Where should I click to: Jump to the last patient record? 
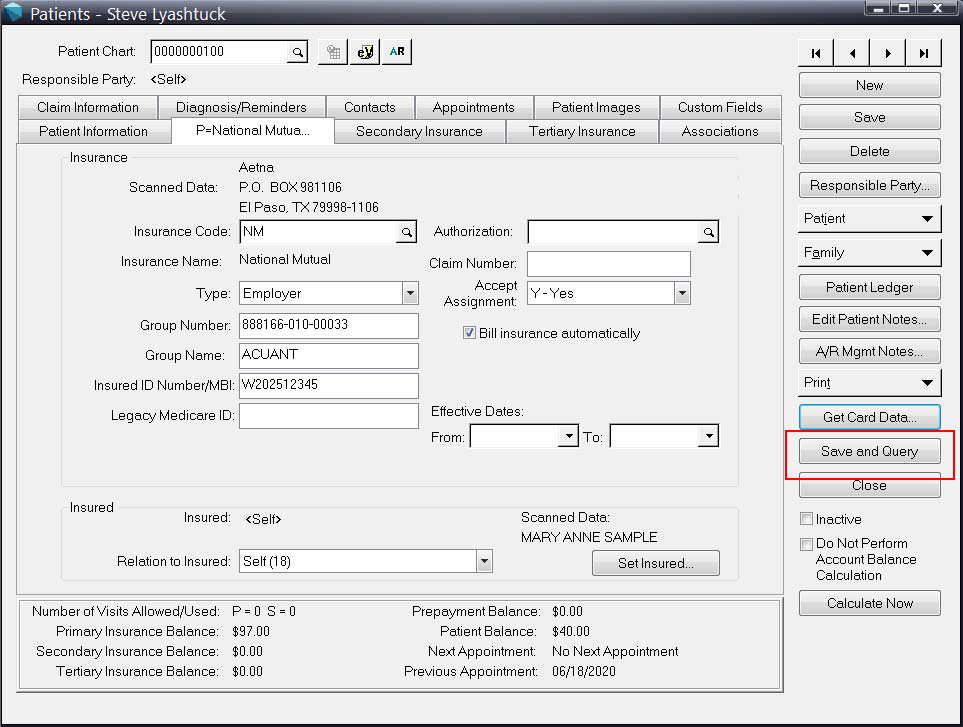tap(923, 53)
